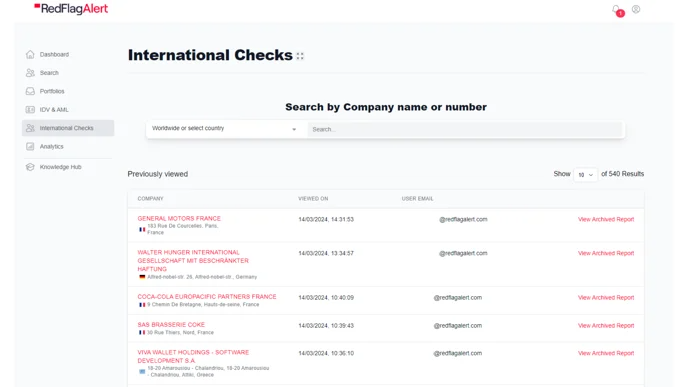Image resolution: width=688 pixels, height=387 pixels.
Task: Click timestamp 14/03/2024, 13:34:57
Action: [326, 253]
